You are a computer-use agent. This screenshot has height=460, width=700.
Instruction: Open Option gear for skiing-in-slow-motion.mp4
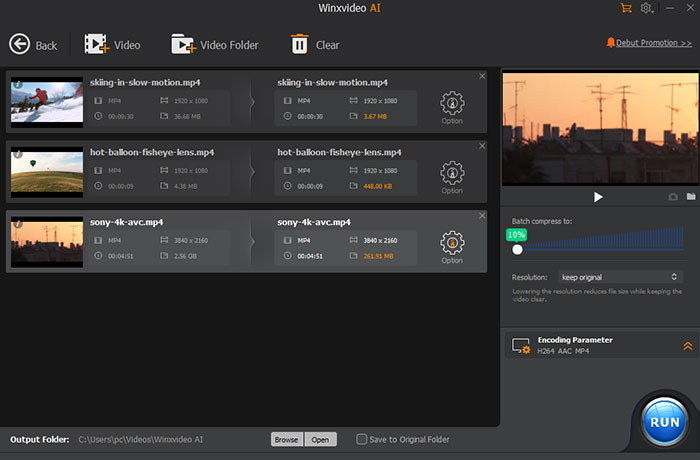pyautogui.click(x=452, y=103)
